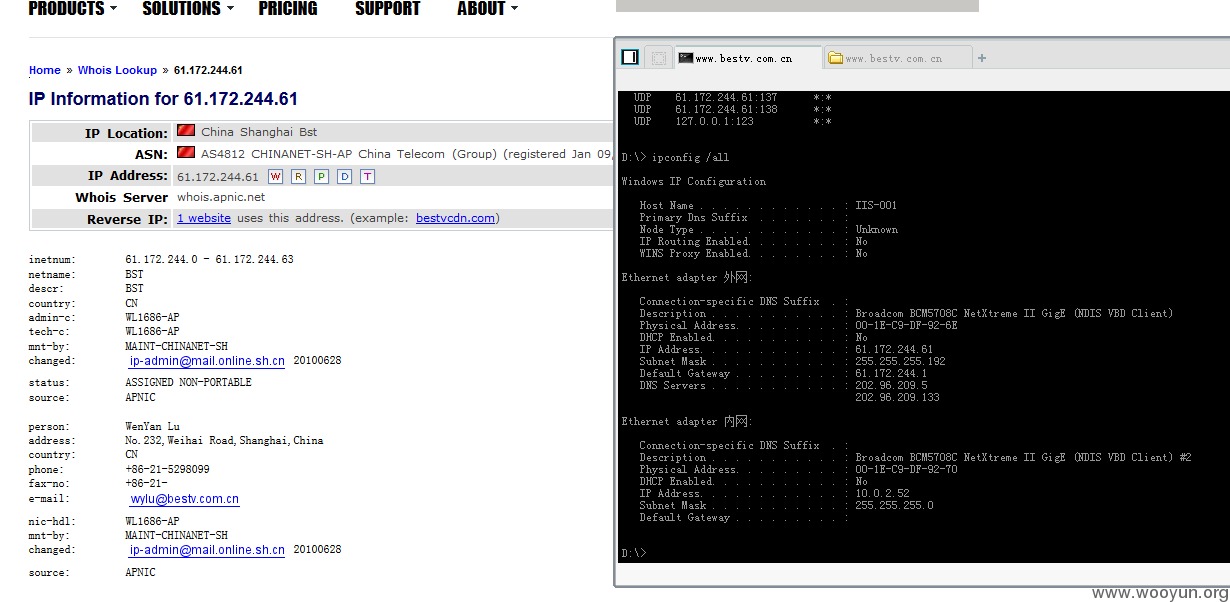Click the R icon beside the IP address

[x=298, y=176]
